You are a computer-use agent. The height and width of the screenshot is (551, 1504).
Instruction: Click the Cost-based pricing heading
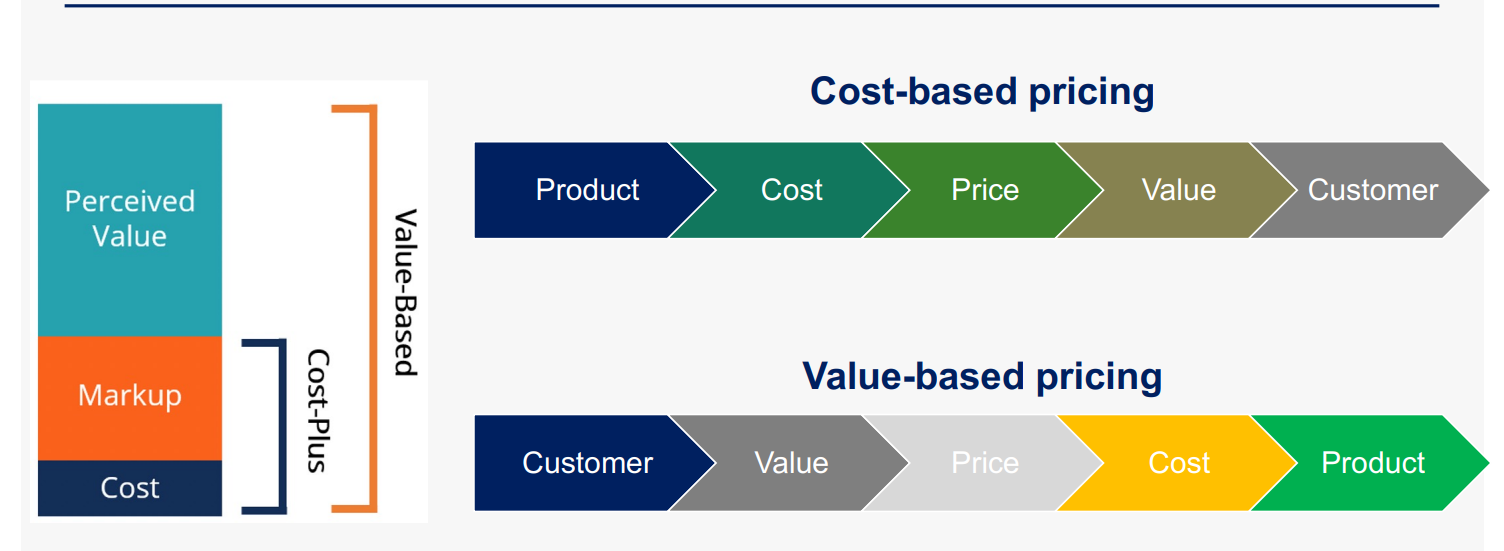coord(982,91)
